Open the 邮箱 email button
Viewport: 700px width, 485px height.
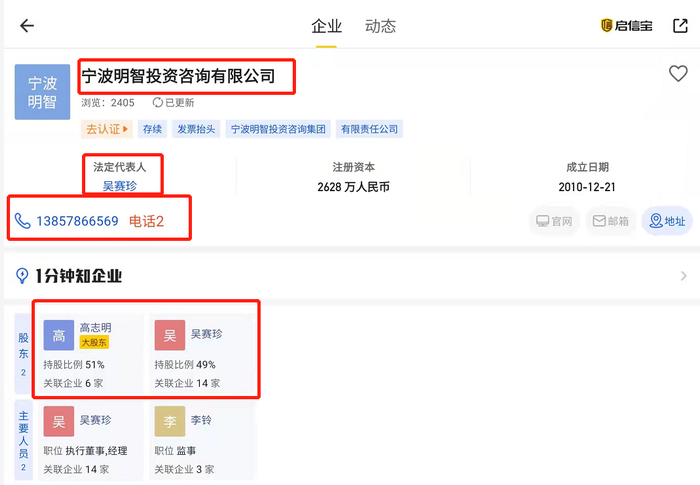tap(611, 221)
